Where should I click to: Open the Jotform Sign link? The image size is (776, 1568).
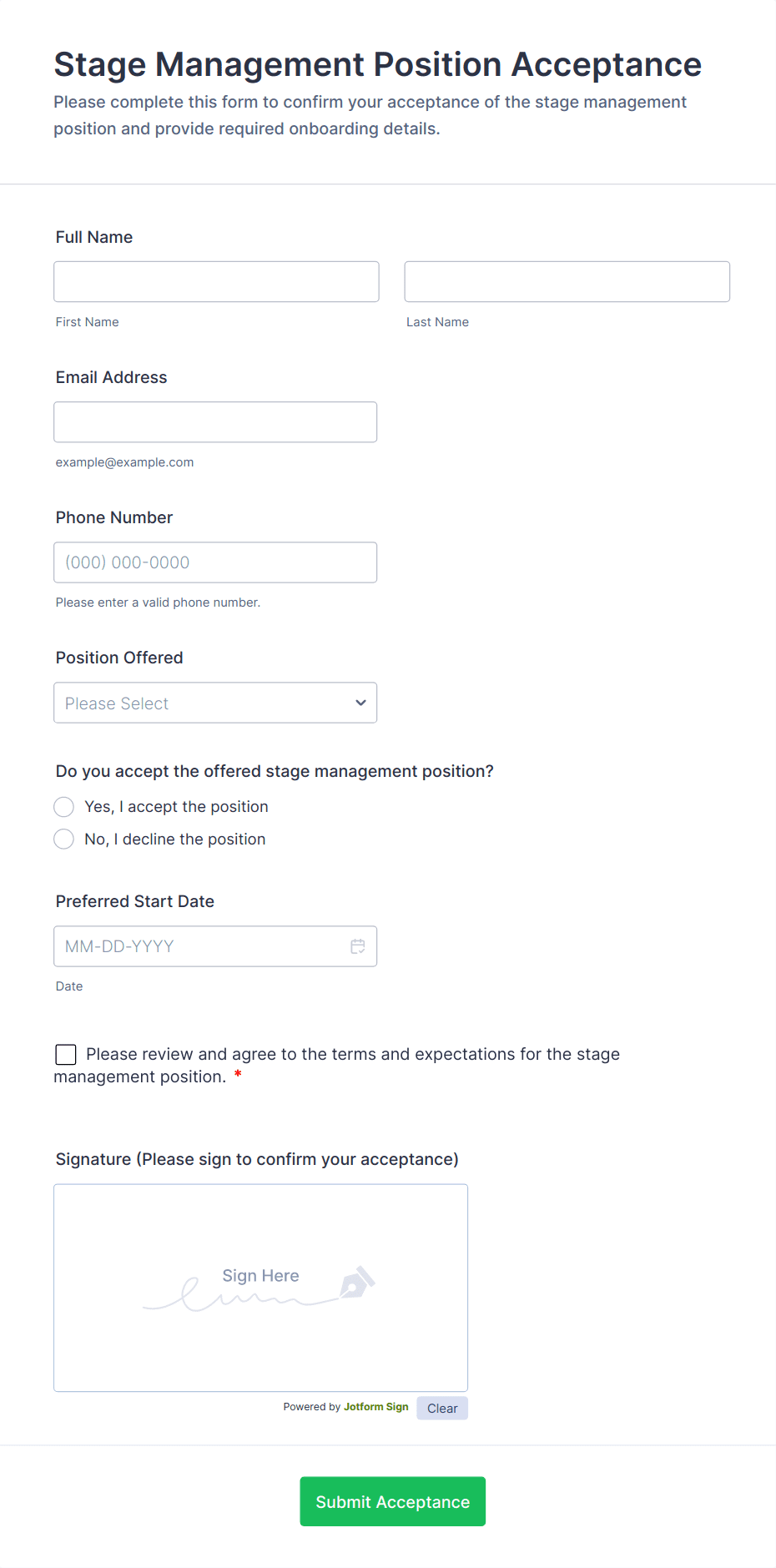[375, 1407]
